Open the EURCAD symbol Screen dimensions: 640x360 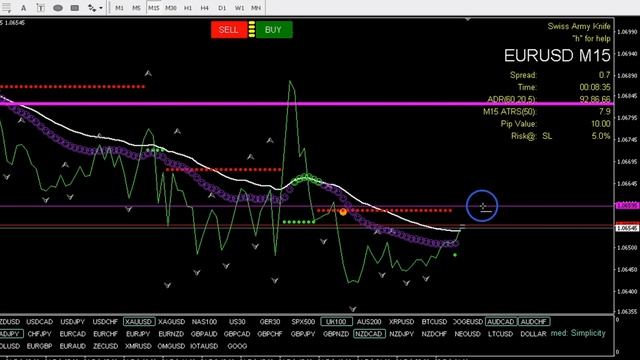tap(72, 334)
